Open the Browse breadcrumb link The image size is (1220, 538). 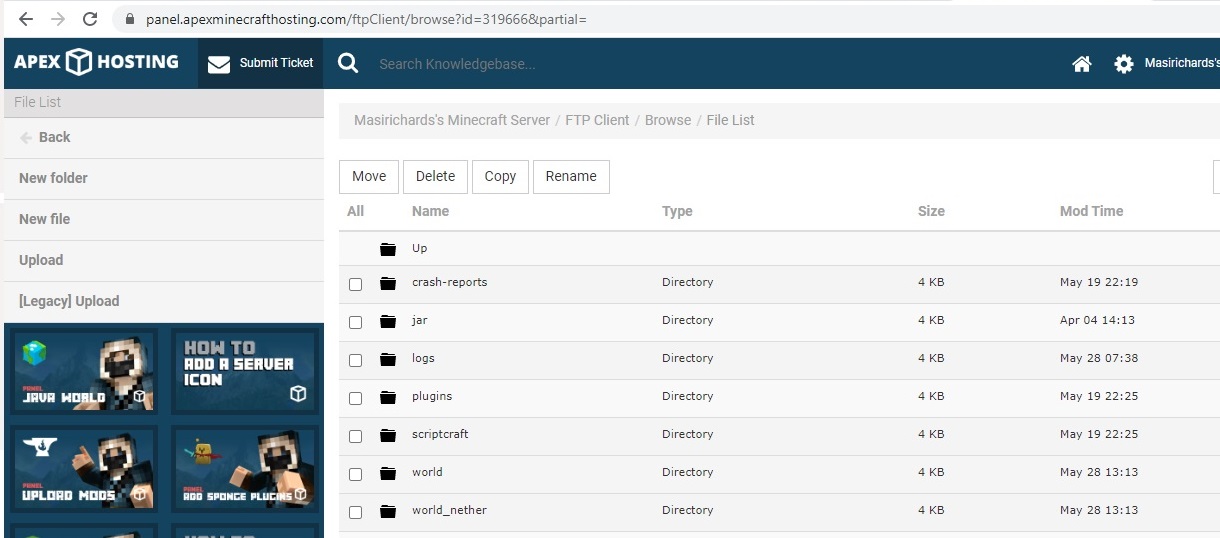tap(668, 120)
